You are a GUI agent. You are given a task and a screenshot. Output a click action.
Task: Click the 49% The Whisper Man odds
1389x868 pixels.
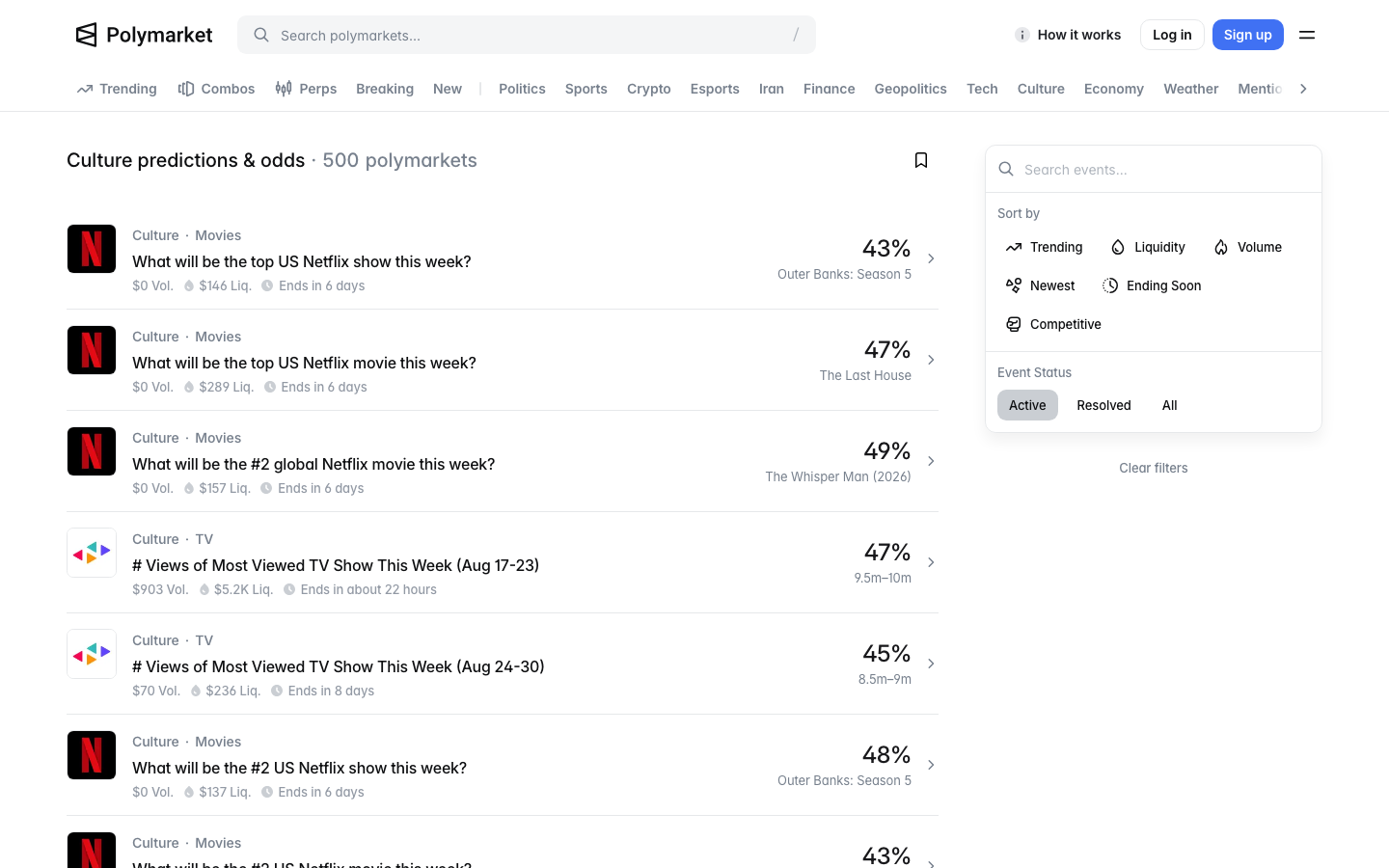coord(838,461)
